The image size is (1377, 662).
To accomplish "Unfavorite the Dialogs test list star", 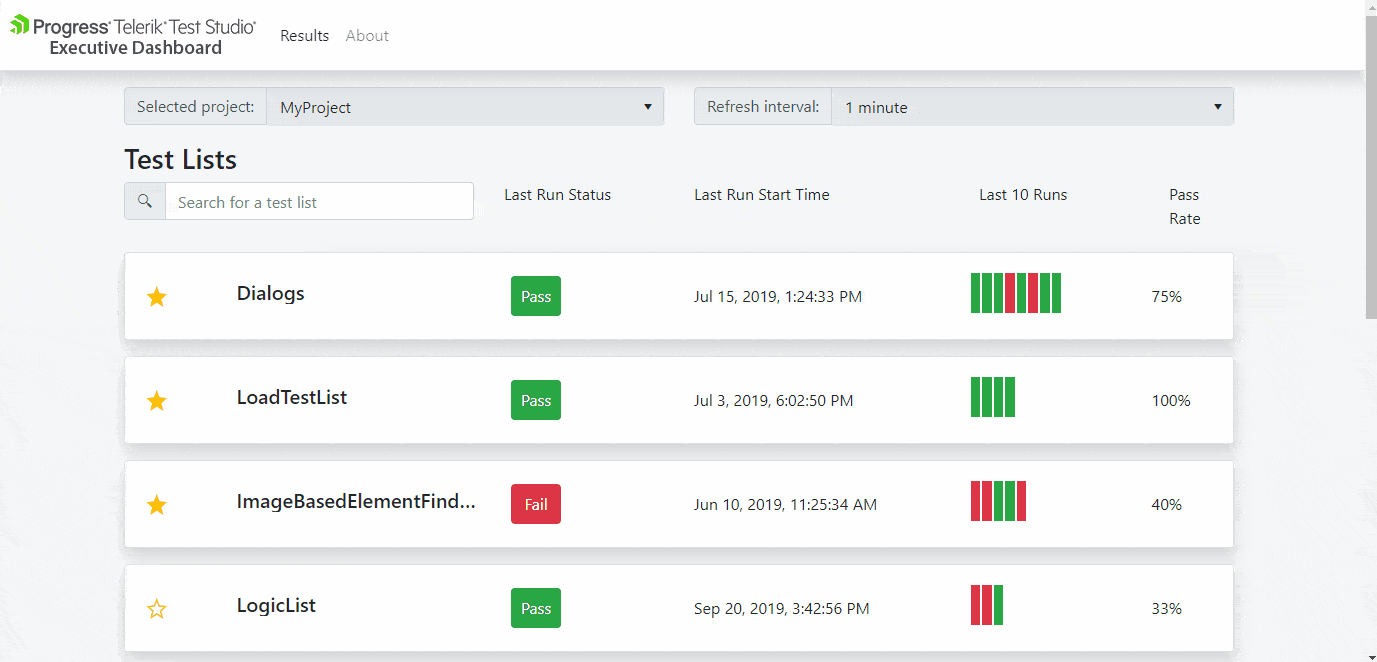I will [156, 296].
